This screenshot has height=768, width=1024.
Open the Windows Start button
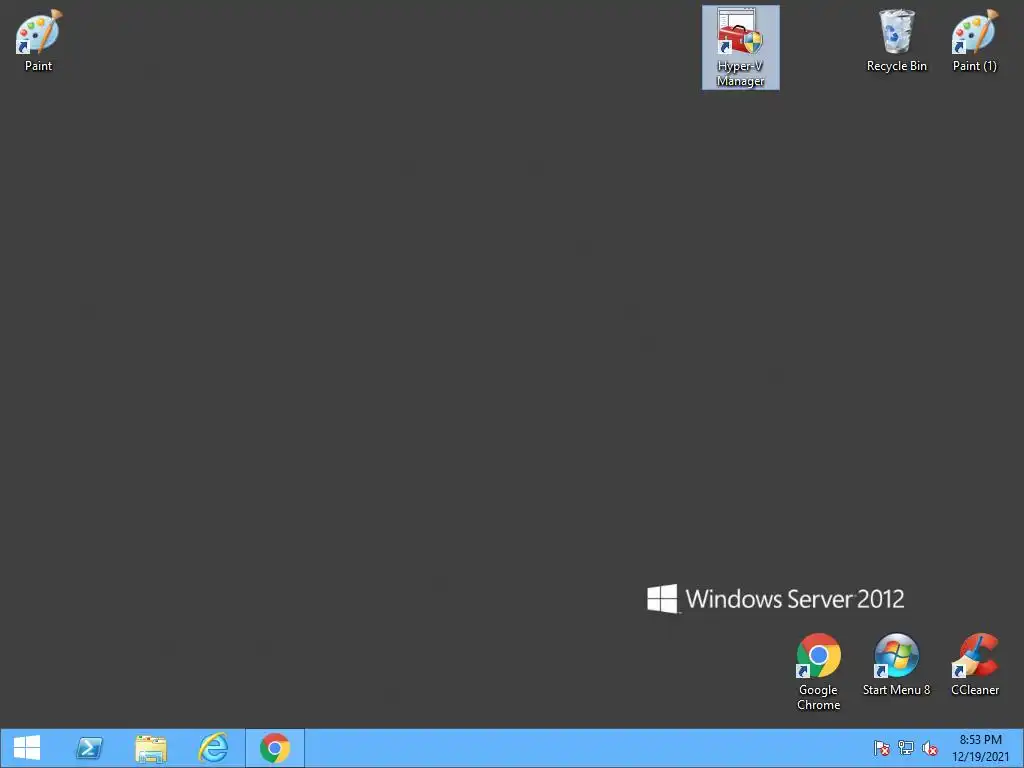[27, 748]
